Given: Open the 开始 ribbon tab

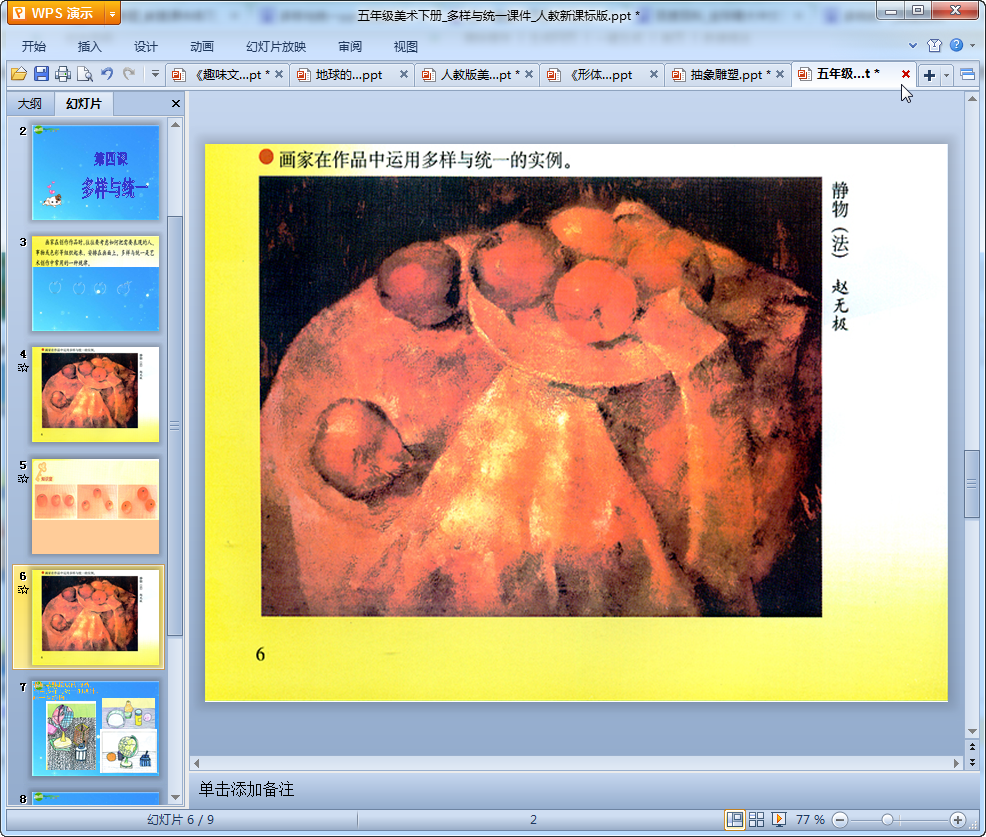Looking at the screenshot, I should pos(34,47).
